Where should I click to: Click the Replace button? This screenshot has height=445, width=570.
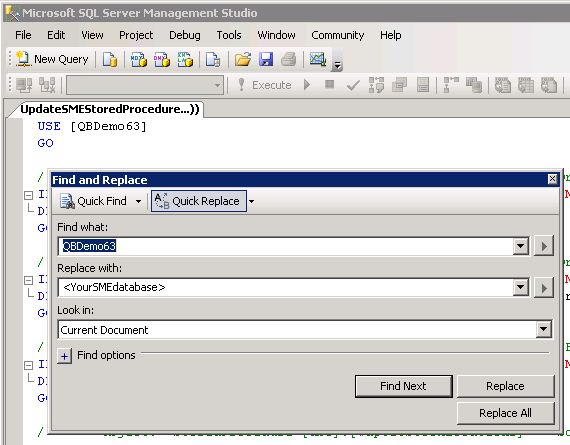[506, 386]
